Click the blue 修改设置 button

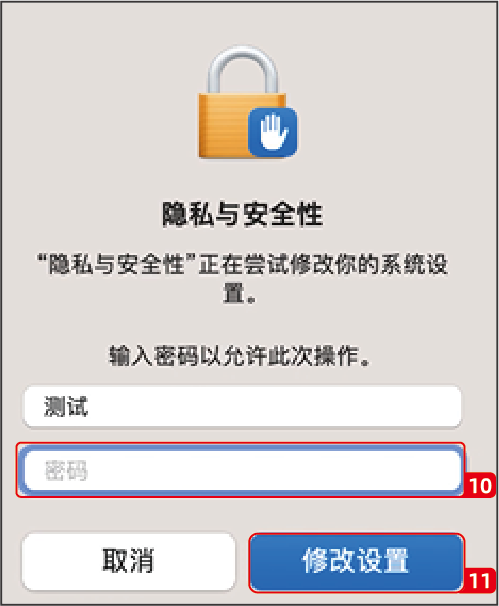tap(356, 562)
